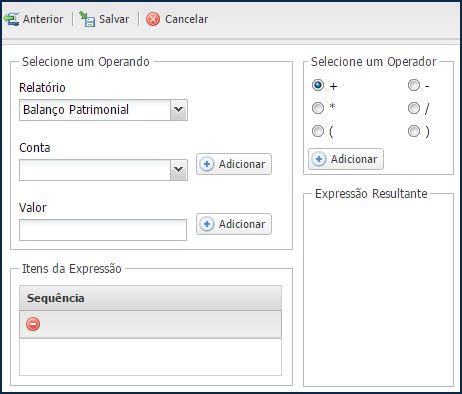Viewport: 462px width, 394px height.
Task: Click plus icon on Conta Adicionar button
Action: [x=207, y=164]
